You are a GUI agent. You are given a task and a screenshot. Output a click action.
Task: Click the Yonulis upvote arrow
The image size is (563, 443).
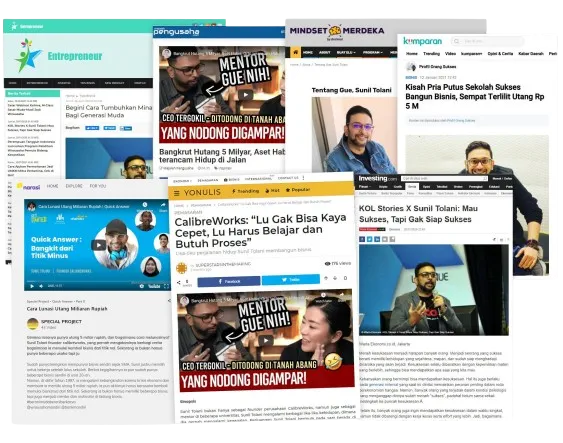point(326,278)
